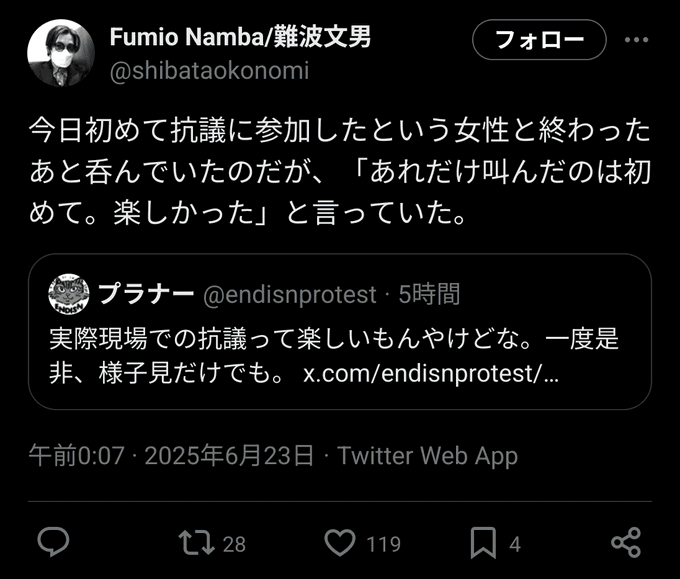This screenshot has height=579, width=680.
Task: Open the three-dot more options menu
Action: 636,40
